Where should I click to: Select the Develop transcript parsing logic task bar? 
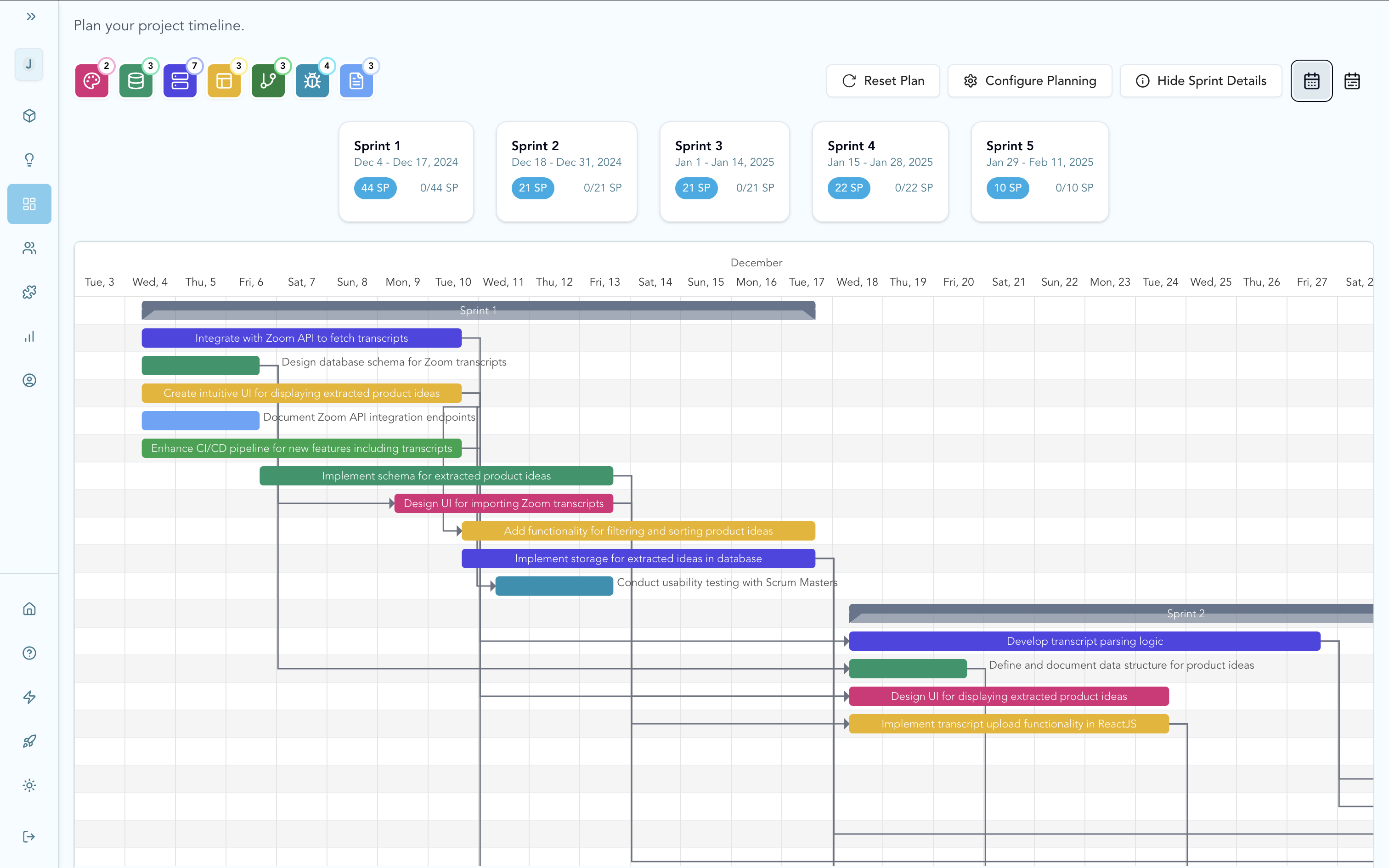(1084, 641)
